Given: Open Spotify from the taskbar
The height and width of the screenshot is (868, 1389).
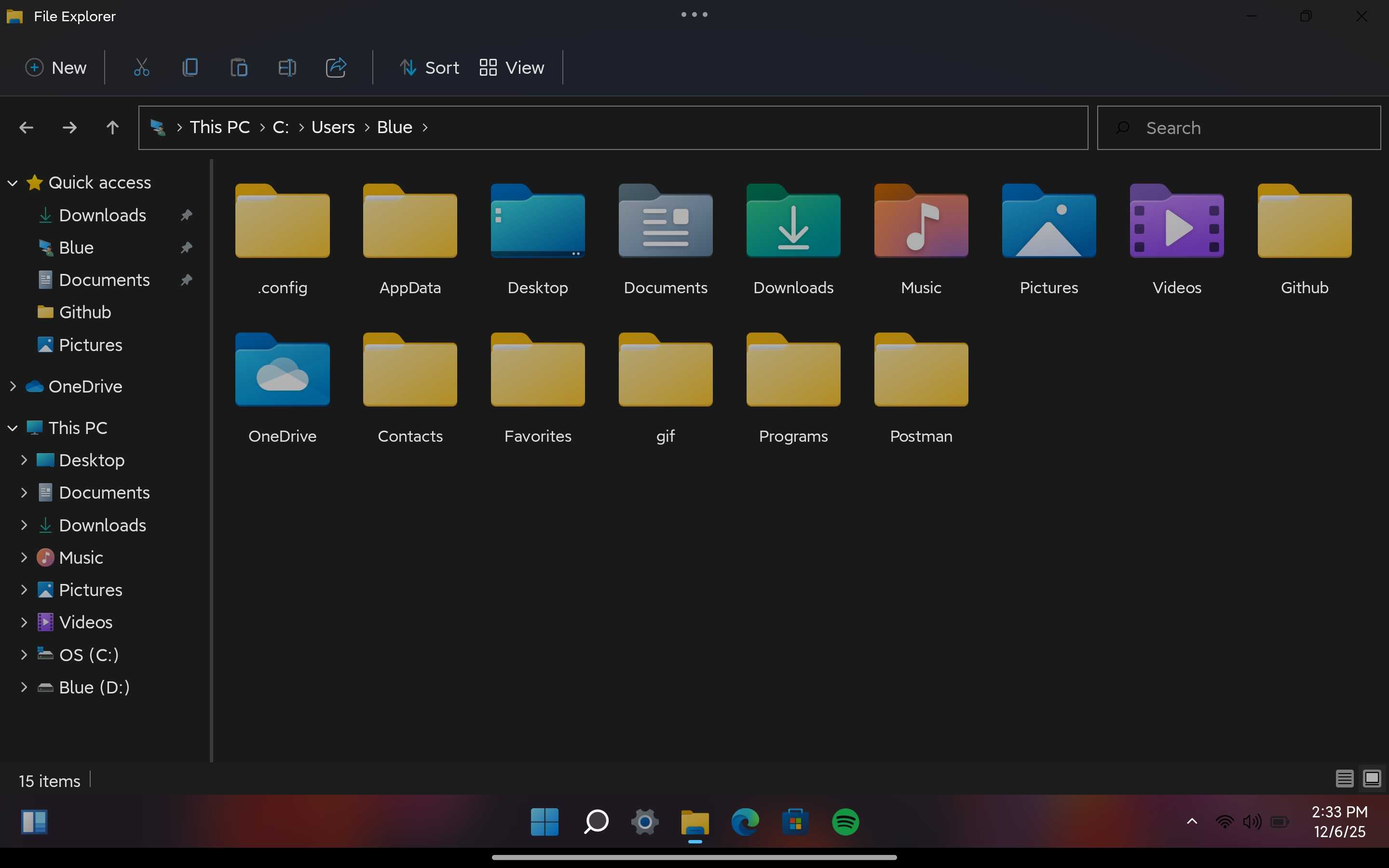Looking at the screenshot, I should point(845,822).
